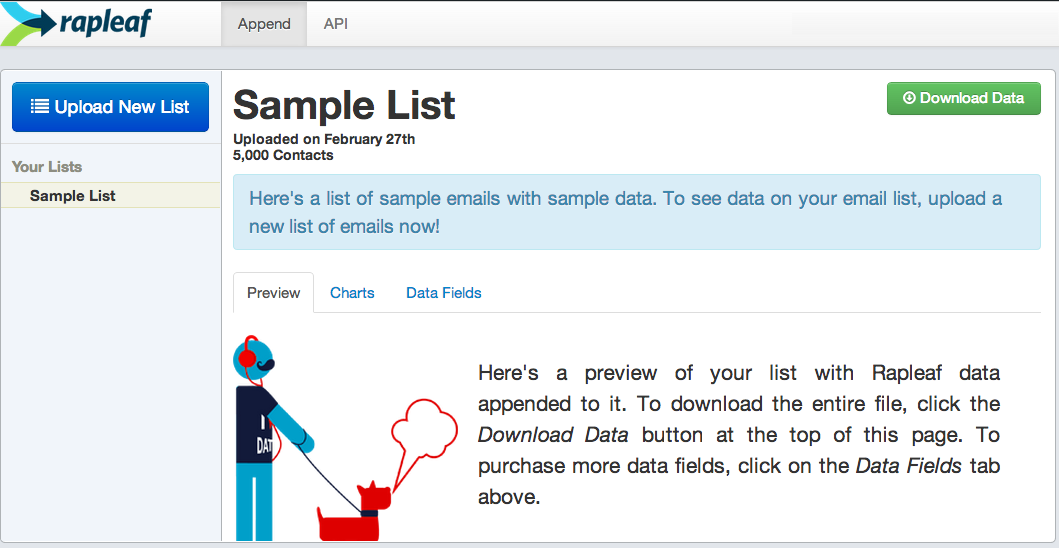
Task: Click the list icon on Upload New List
Action: 41,107
